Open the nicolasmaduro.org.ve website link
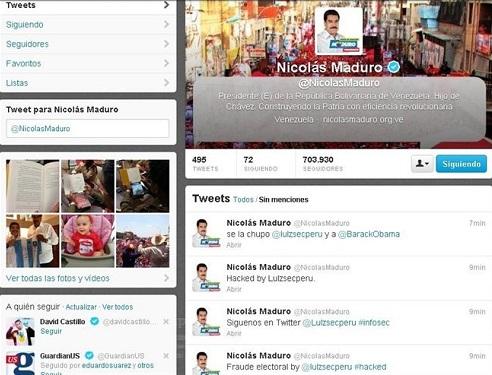 point(363,119)
